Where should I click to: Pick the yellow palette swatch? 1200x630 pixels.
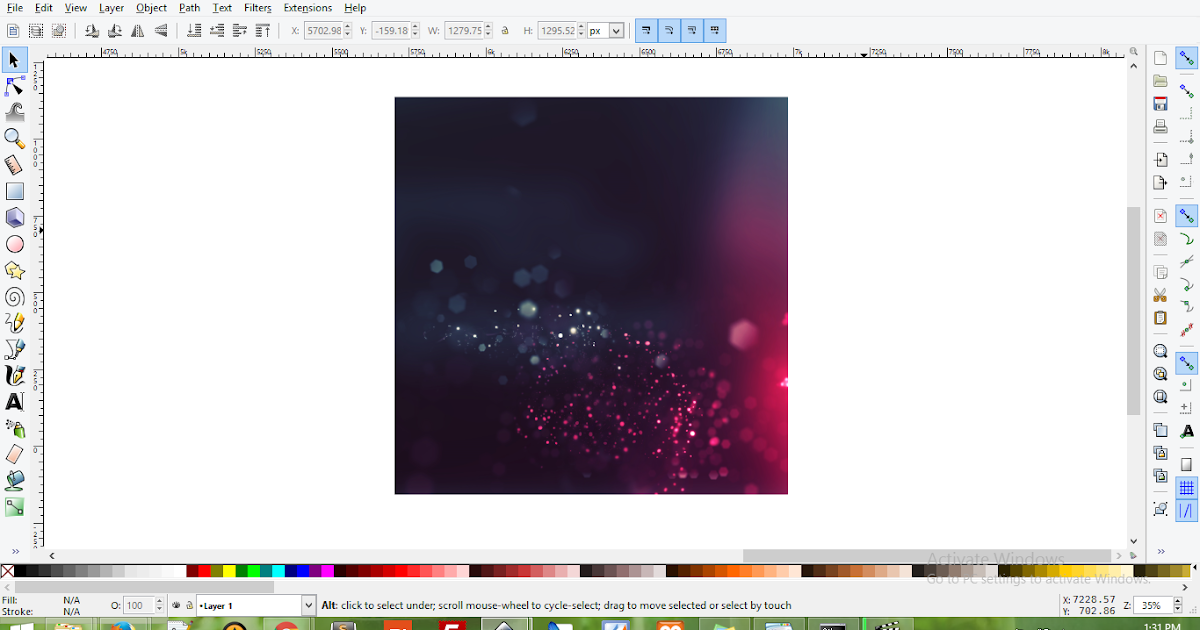[x=229, y=571]
